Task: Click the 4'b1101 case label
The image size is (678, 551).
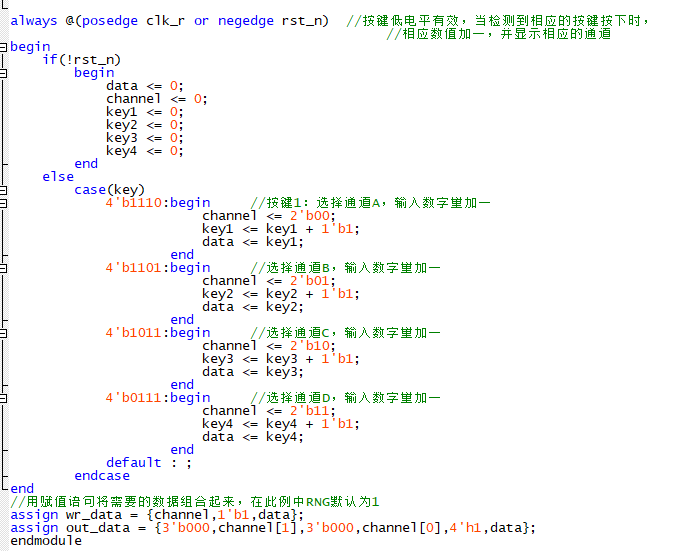Action: click(134, 268)
